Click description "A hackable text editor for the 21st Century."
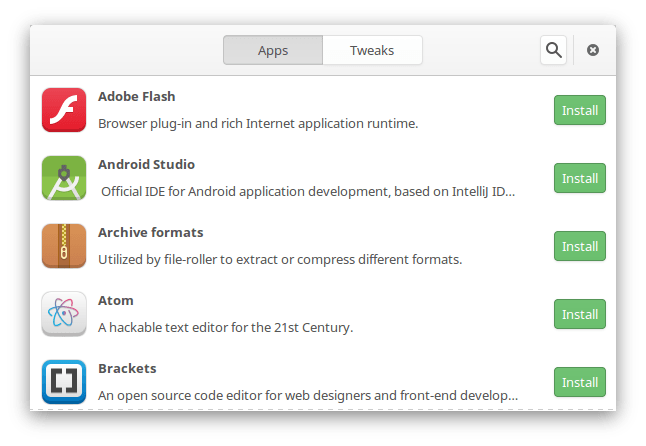Viewport: 646px width, 446px height. pyautogui.click(x=226, y=327)
